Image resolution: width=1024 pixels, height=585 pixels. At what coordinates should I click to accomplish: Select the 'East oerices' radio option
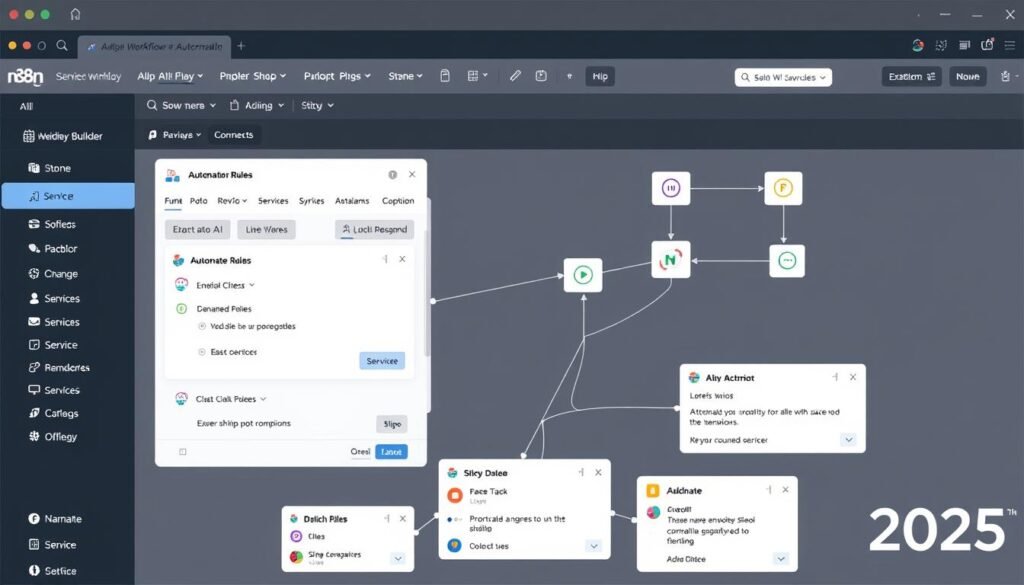tap(202, 352)
